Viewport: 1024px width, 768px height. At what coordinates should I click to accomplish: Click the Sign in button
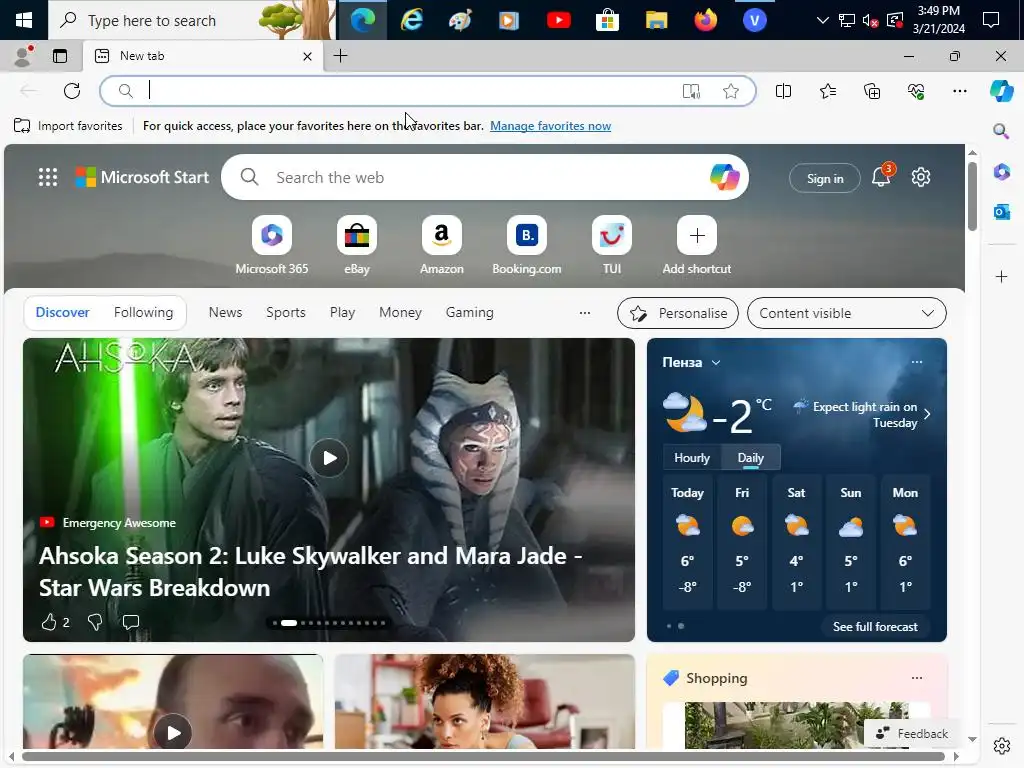pyautogui.click(x=825, y=178)
